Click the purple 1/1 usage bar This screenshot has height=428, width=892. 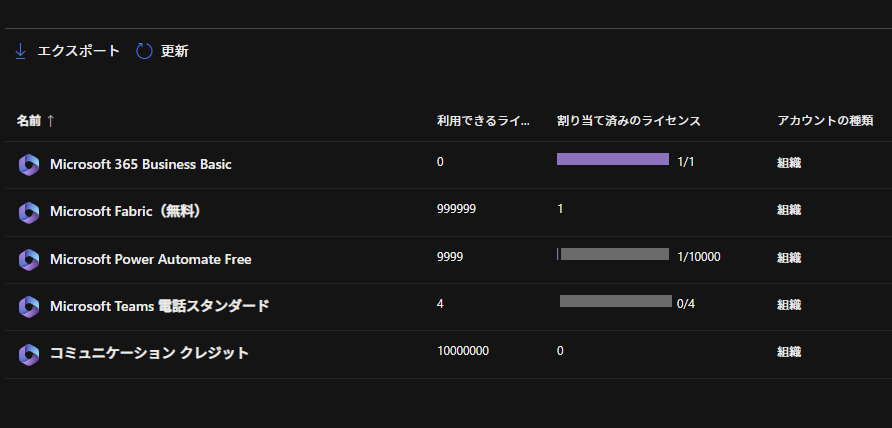[613, 159]
